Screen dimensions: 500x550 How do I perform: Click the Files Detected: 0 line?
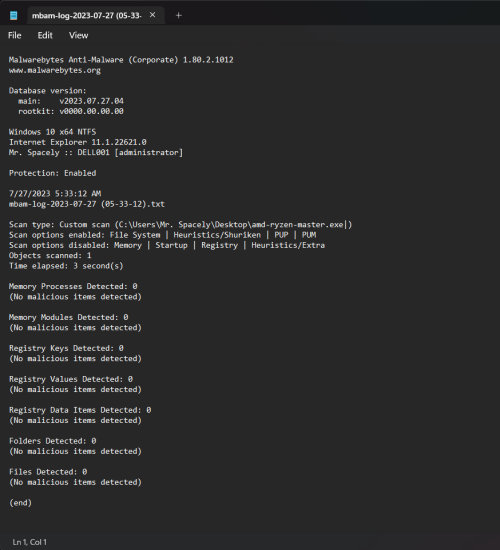click(x=48, y=472)
